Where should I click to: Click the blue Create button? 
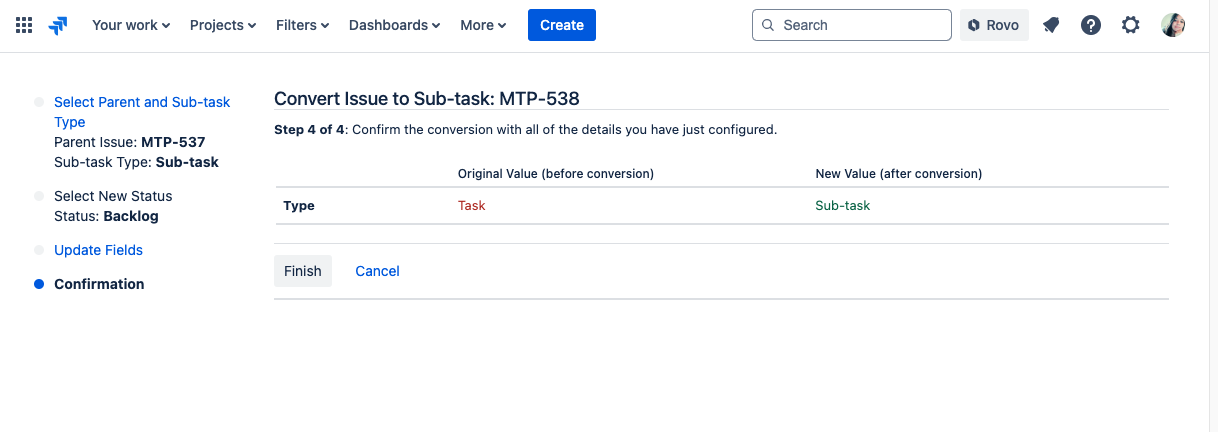click(561, 25)
